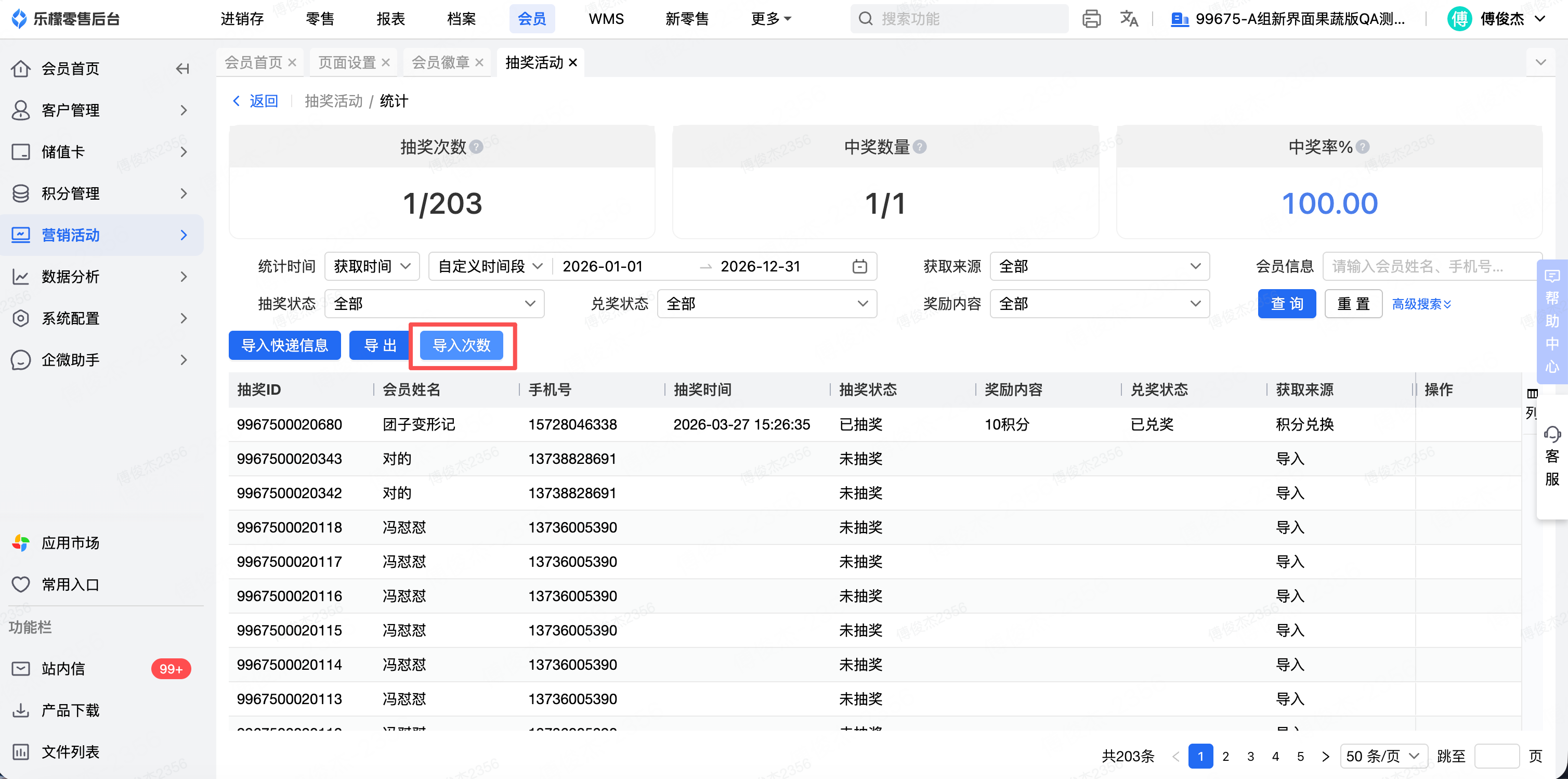Open calendar icon in date range

(x=859, y=266)
